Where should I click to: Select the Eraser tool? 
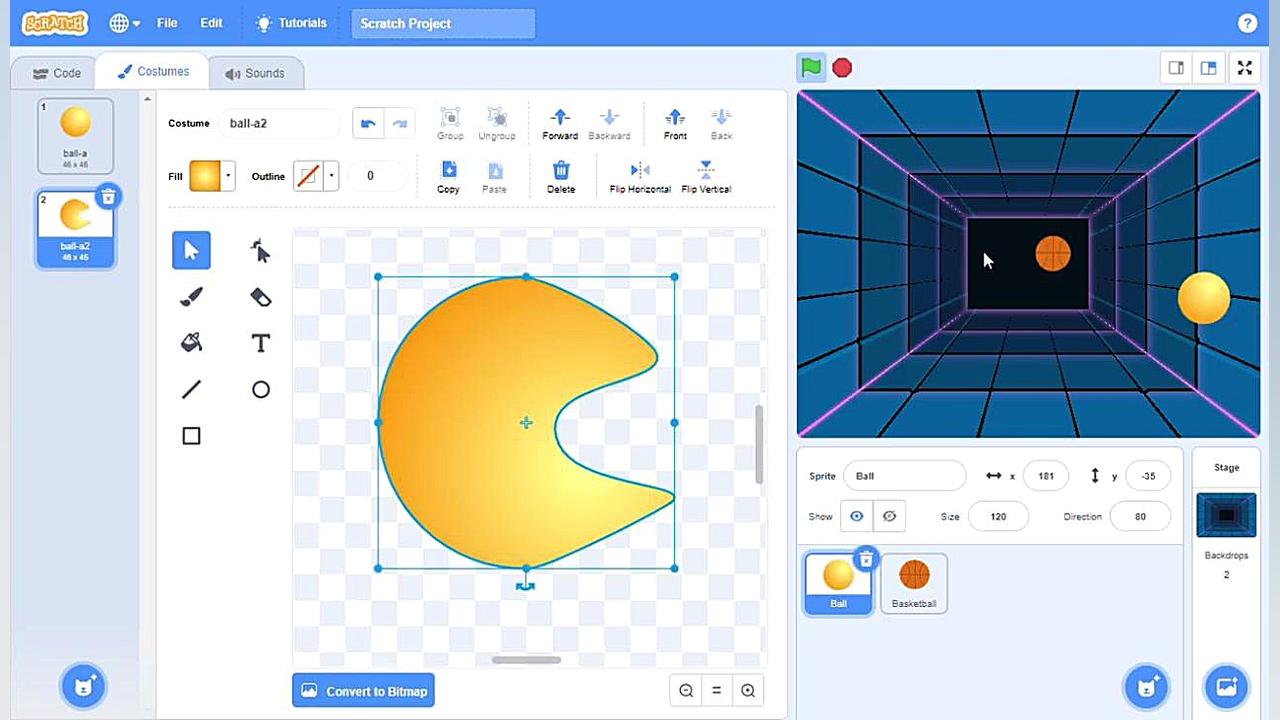(x=260, y=297)
